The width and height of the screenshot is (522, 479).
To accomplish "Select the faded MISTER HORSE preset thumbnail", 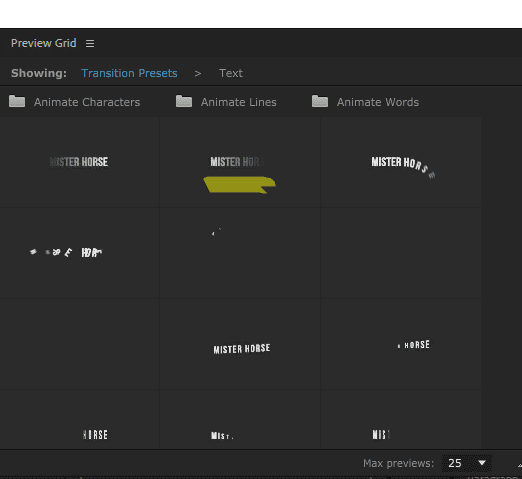I will coord(80,162).
